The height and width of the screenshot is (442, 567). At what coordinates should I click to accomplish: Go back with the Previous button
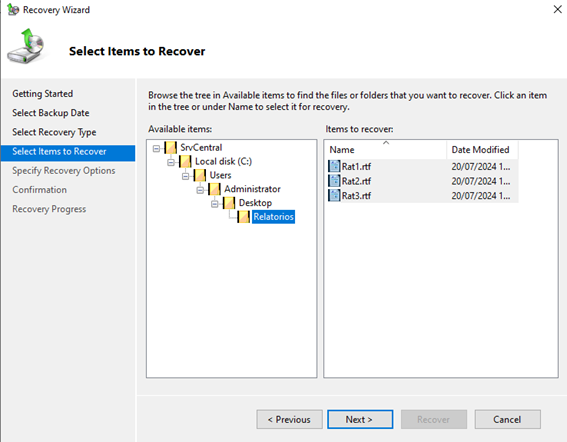289,419
